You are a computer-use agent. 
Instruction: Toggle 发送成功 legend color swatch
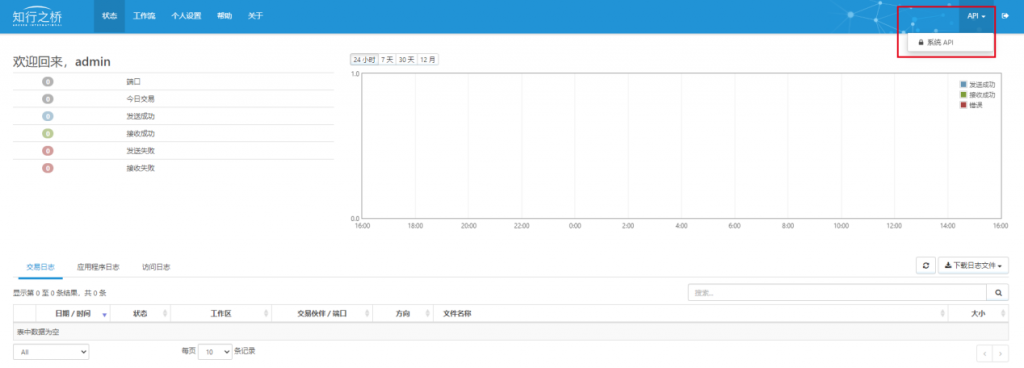(963, 85)
